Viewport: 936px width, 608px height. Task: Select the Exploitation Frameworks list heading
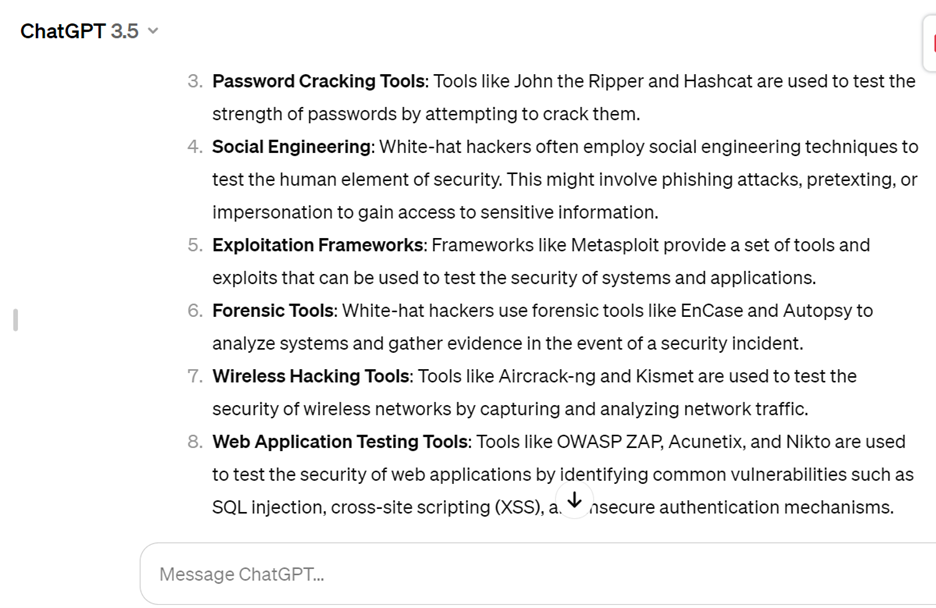pos(315,245)
